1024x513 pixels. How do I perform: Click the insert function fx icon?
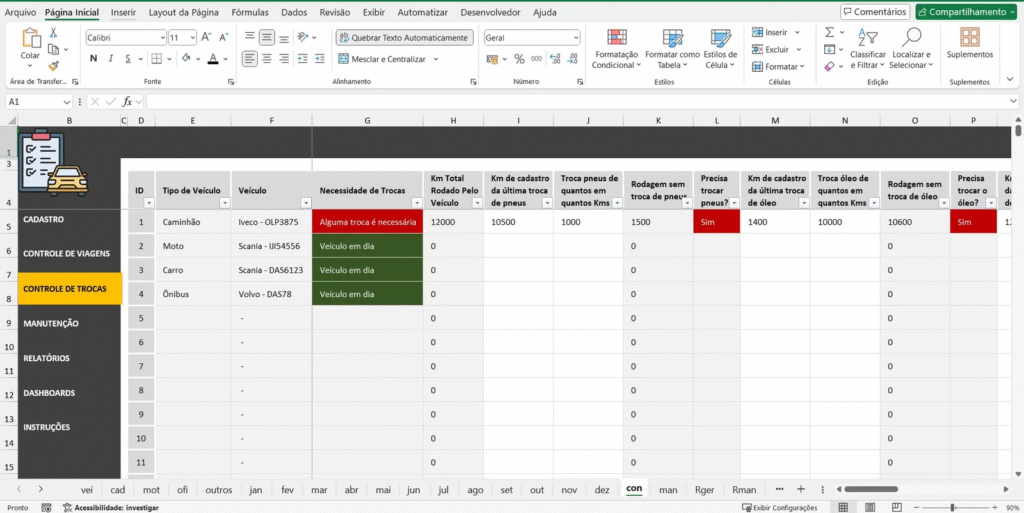[x=127, y=102]
